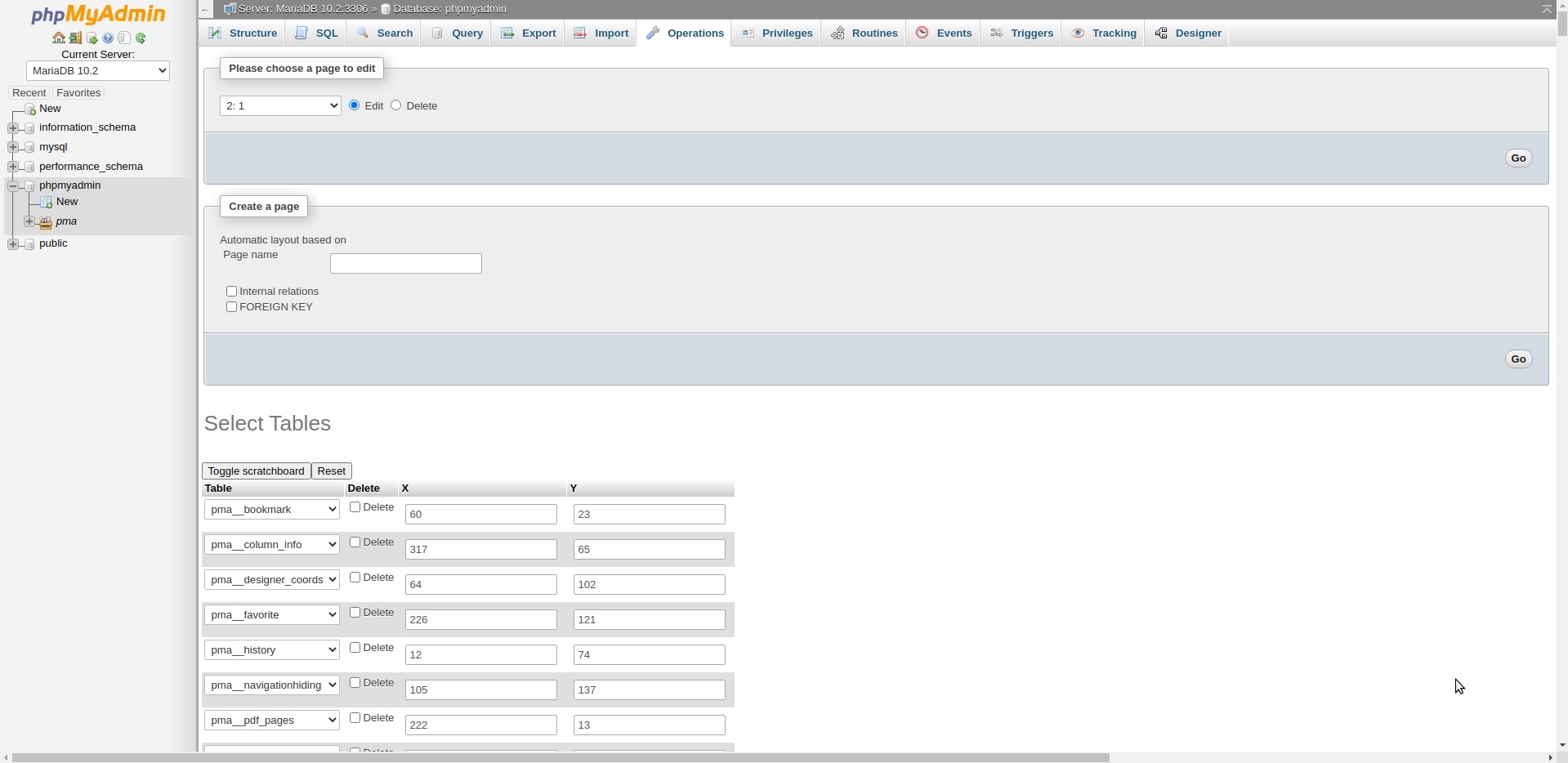Click the horizontal scrollbar at the bottom
Screen dimensions: 1568x763
[561, 757]
